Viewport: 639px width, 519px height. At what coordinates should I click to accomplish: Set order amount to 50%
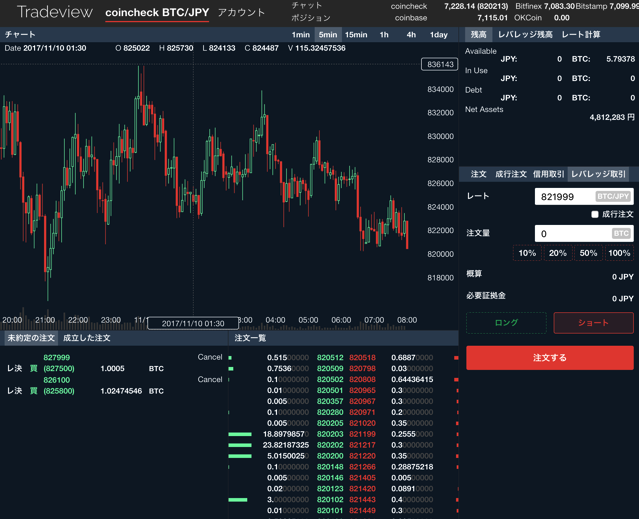588,253
